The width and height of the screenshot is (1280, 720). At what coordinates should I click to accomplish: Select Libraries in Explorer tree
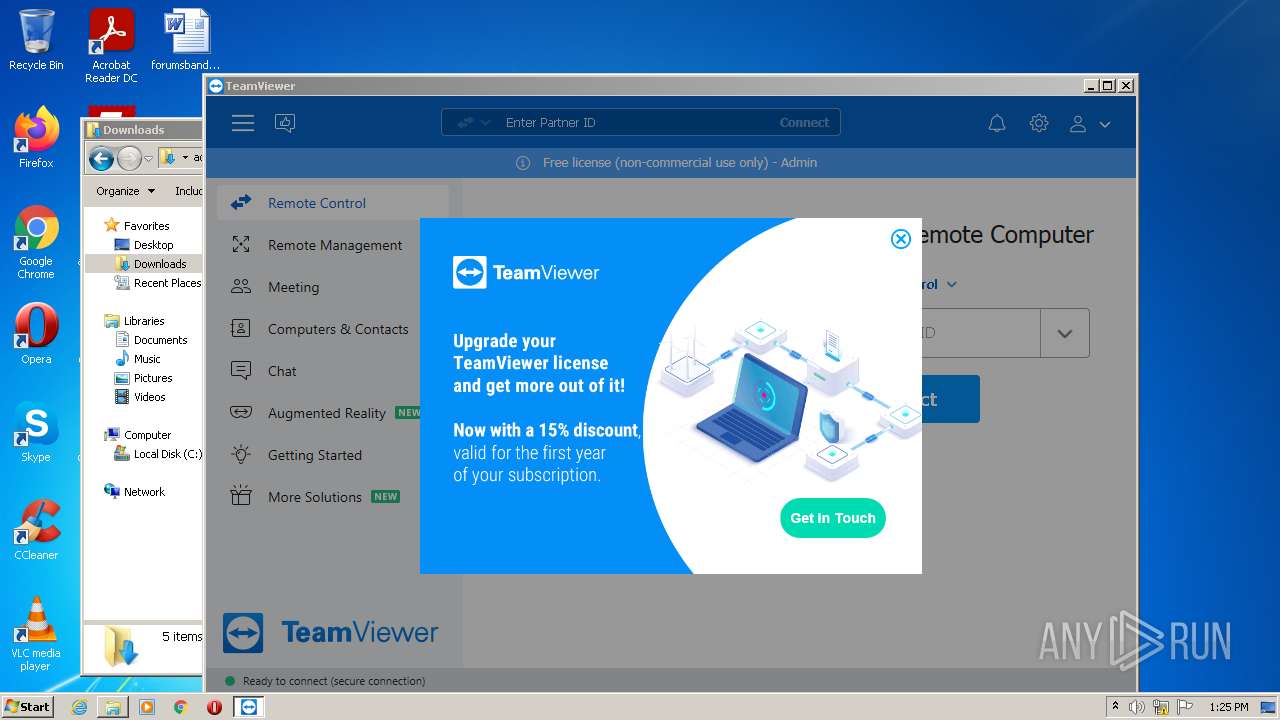pos(144,321)
